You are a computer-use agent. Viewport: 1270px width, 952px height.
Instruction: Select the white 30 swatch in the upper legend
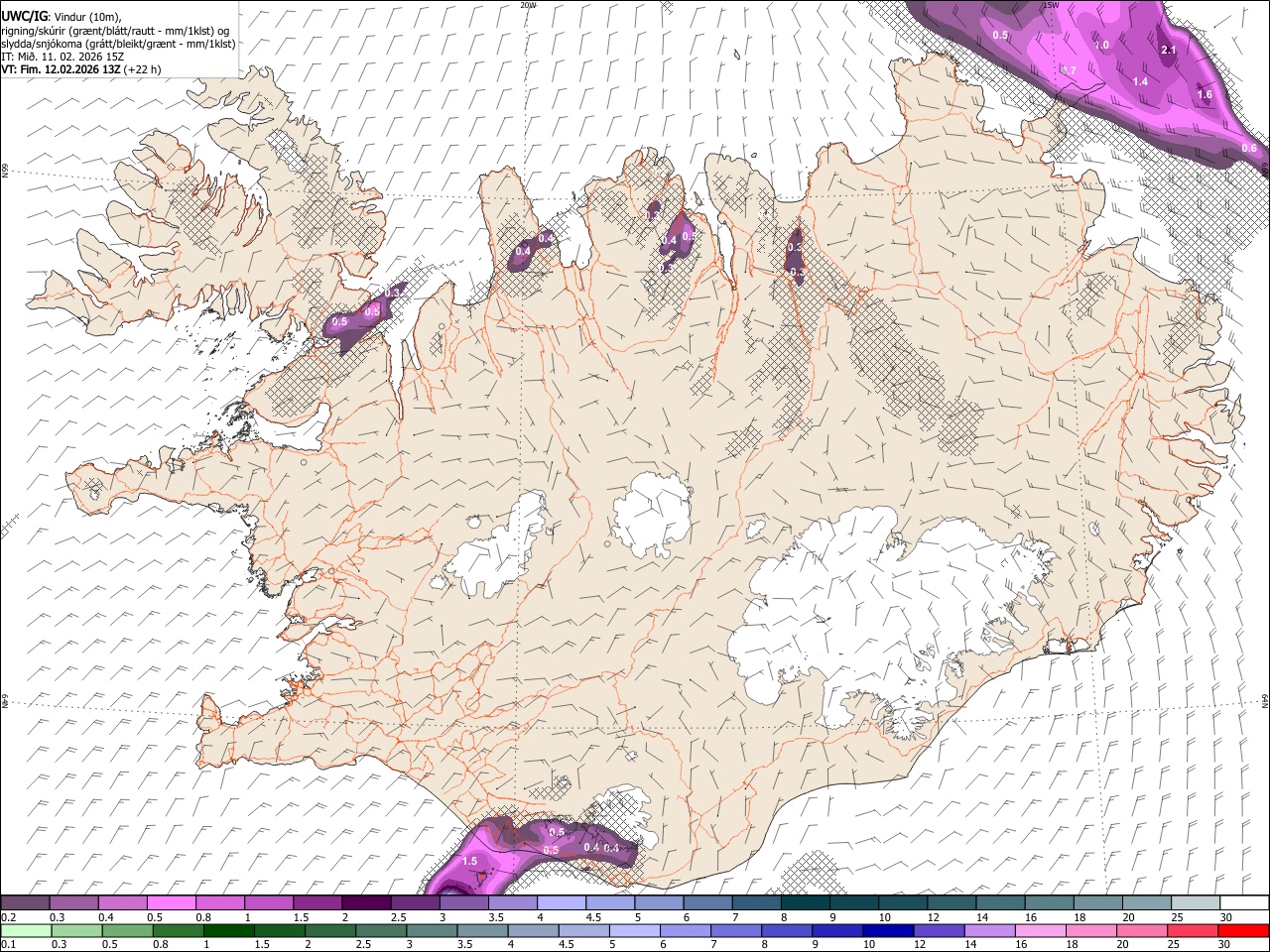[x=1244, y=903]
